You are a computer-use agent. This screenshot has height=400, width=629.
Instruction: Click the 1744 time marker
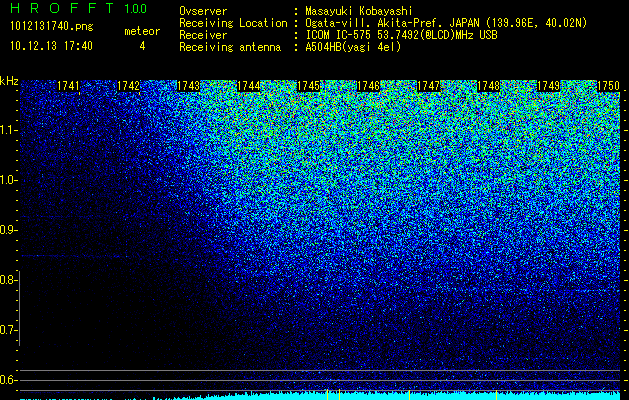coord(248,86)
